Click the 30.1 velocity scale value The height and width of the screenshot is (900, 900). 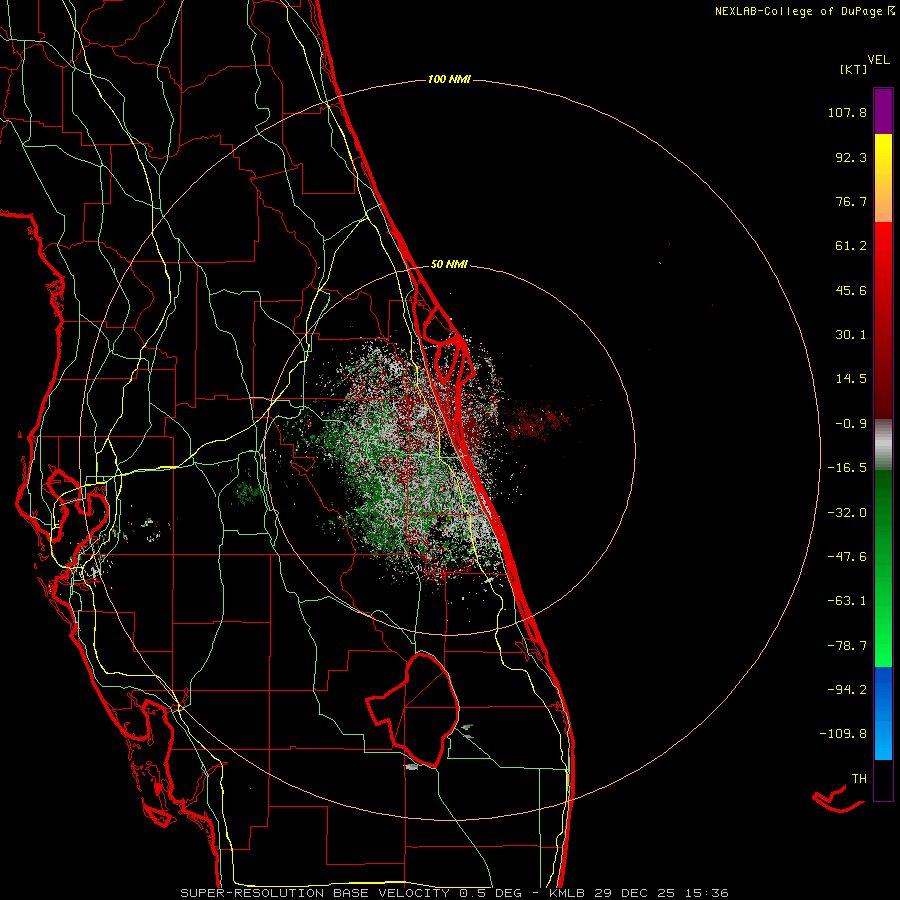[x=851, y=335]
